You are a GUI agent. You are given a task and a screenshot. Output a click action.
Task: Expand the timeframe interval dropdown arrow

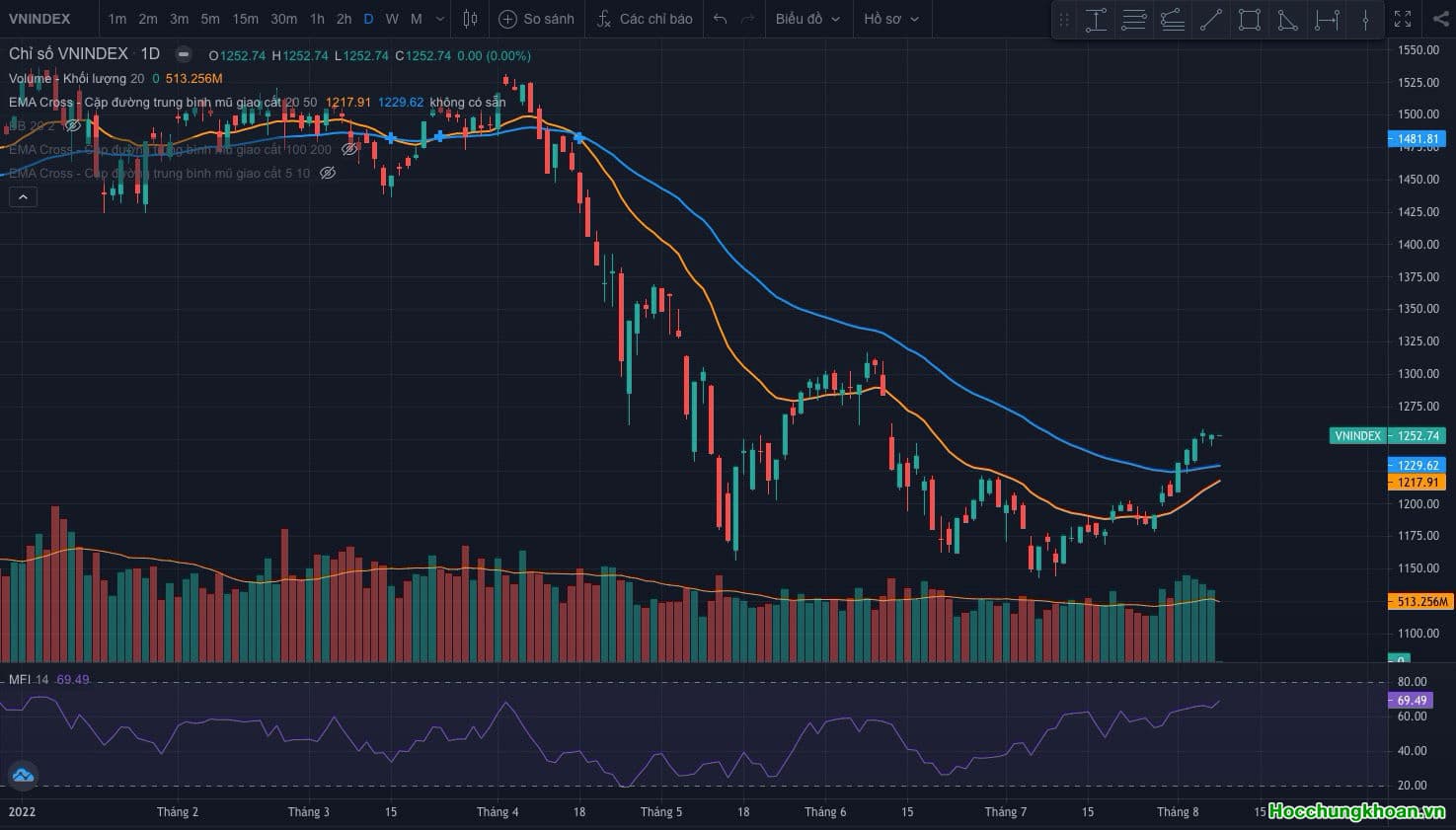tap(440, 19)
